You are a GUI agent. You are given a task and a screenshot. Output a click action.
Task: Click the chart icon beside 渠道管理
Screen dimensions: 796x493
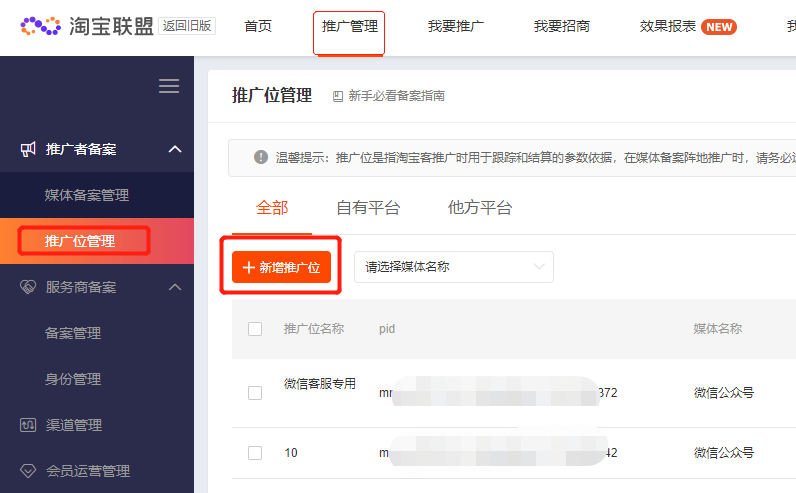point(28,425)
